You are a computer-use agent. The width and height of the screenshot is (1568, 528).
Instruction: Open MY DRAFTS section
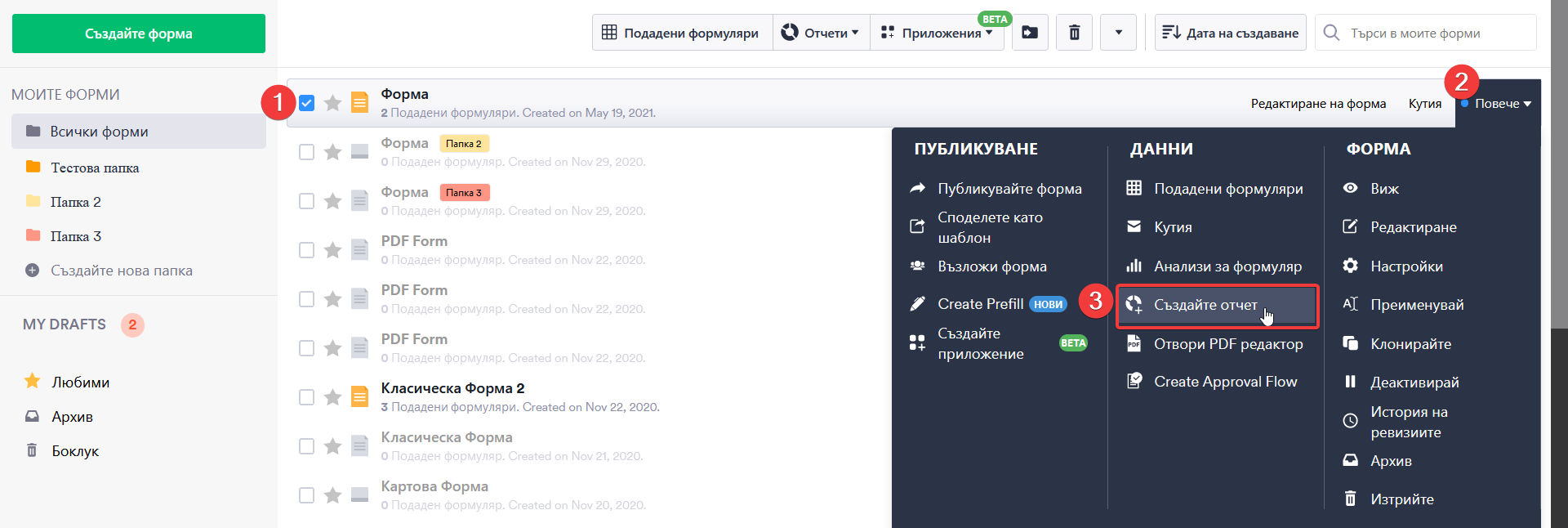pyautogui.click(x=65, y=324)
